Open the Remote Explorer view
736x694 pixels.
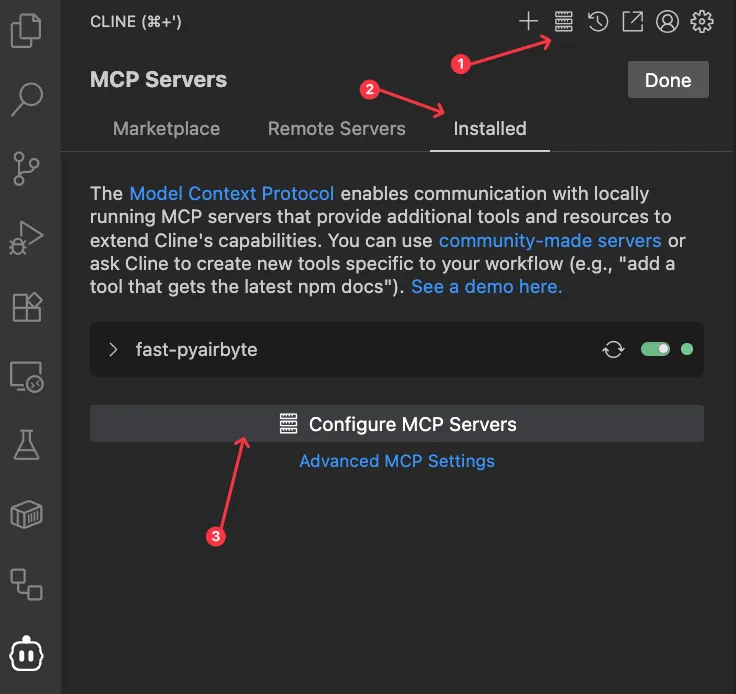click(27, 377)
